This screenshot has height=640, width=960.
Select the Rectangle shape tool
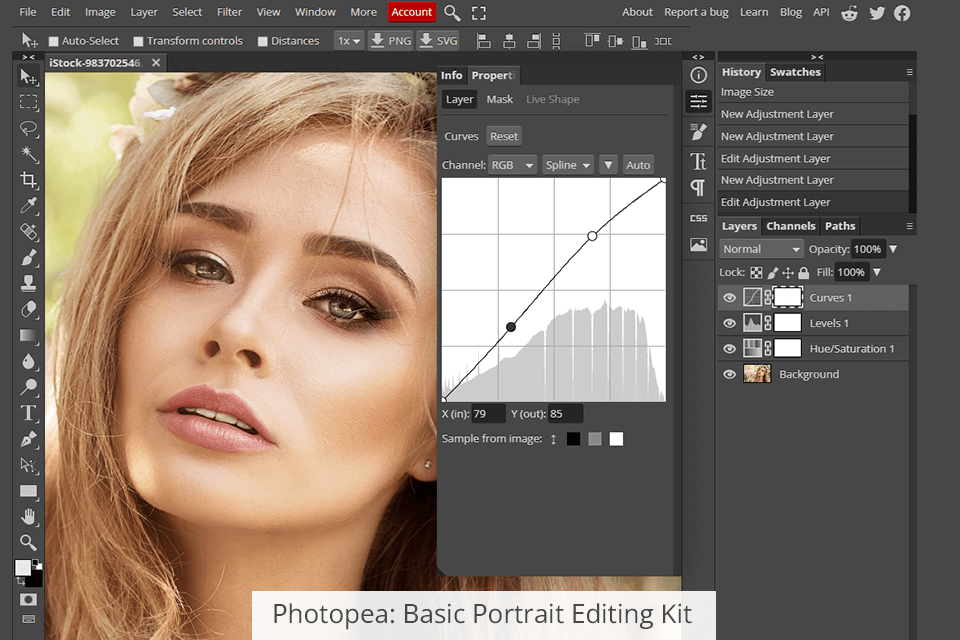click(x=28, y=491)
